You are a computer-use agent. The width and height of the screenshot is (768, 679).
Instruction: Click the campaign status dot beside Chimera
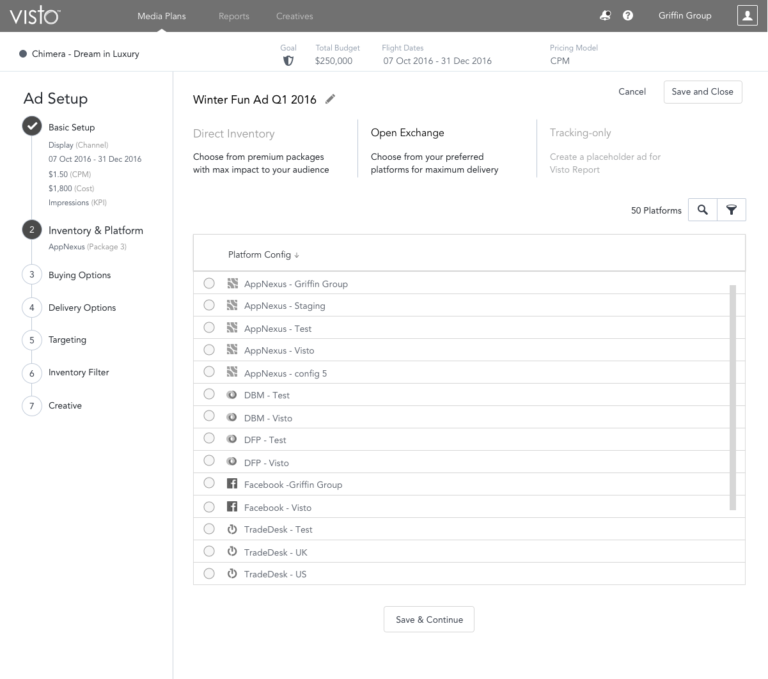(x=23, y=54)
